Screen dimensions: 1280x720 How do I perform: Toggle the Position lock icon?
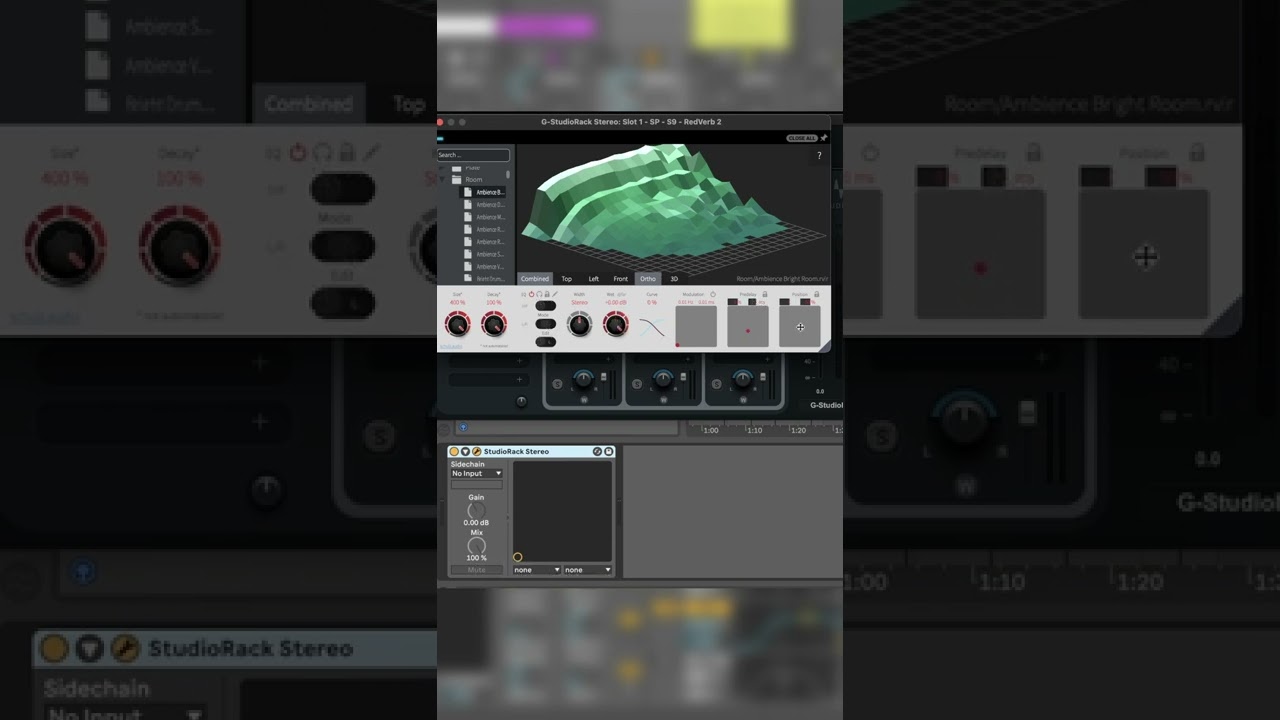point(817,294)
